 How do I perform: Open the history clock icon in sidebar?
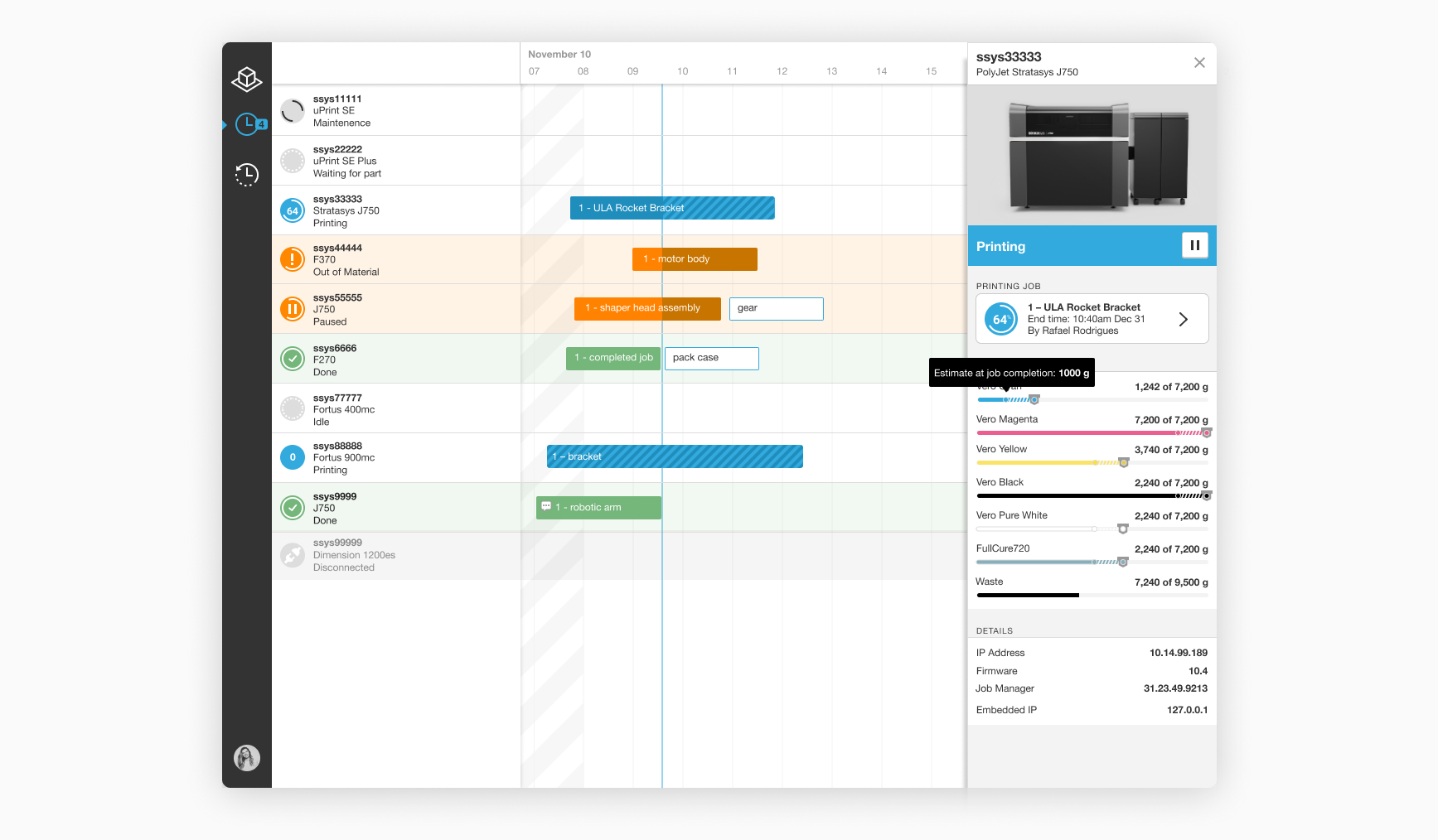click(x=247, y=174)
